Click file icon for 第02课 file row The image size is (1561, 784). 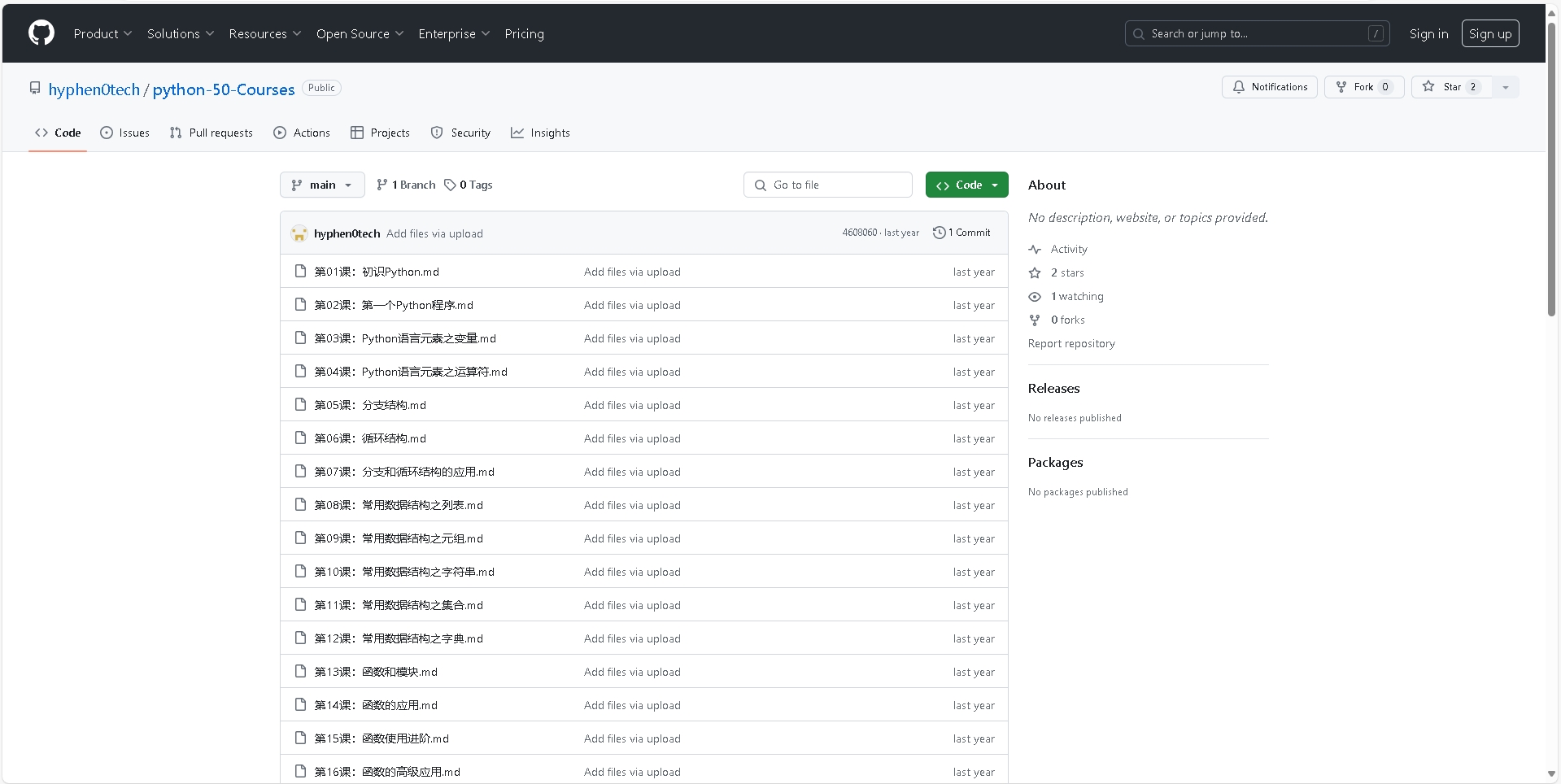(300, 304)
